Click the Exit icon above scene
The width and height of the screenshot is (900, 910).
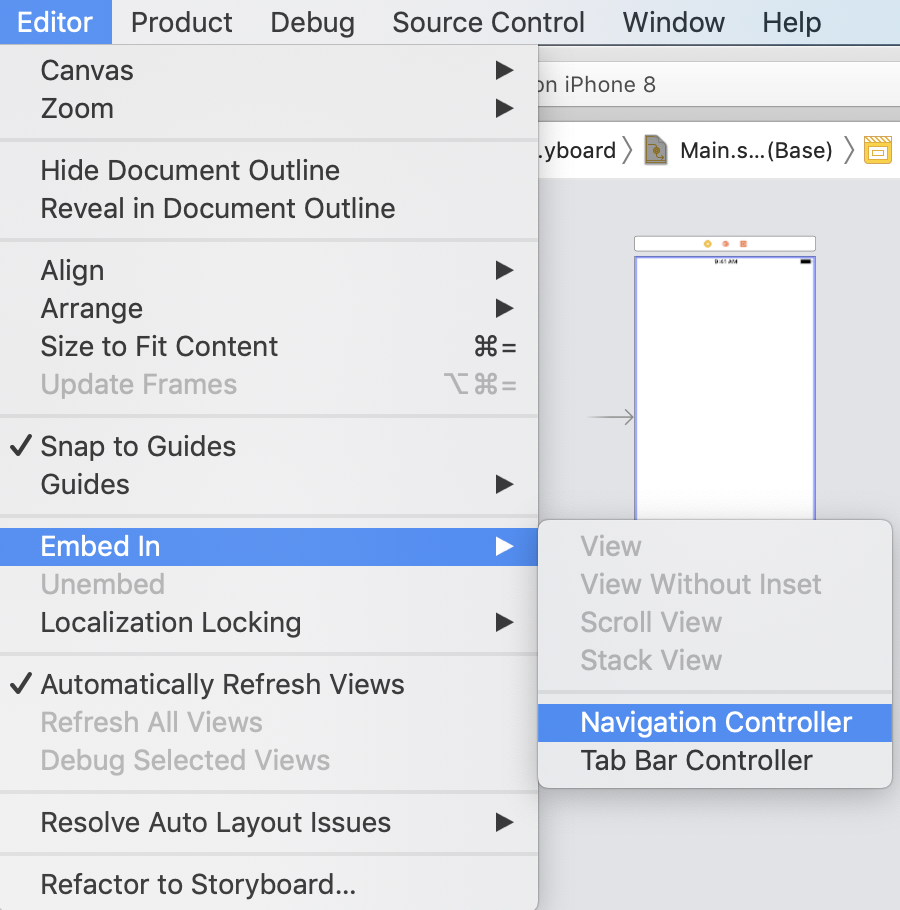pyautogui.click(x=743, y=244)
